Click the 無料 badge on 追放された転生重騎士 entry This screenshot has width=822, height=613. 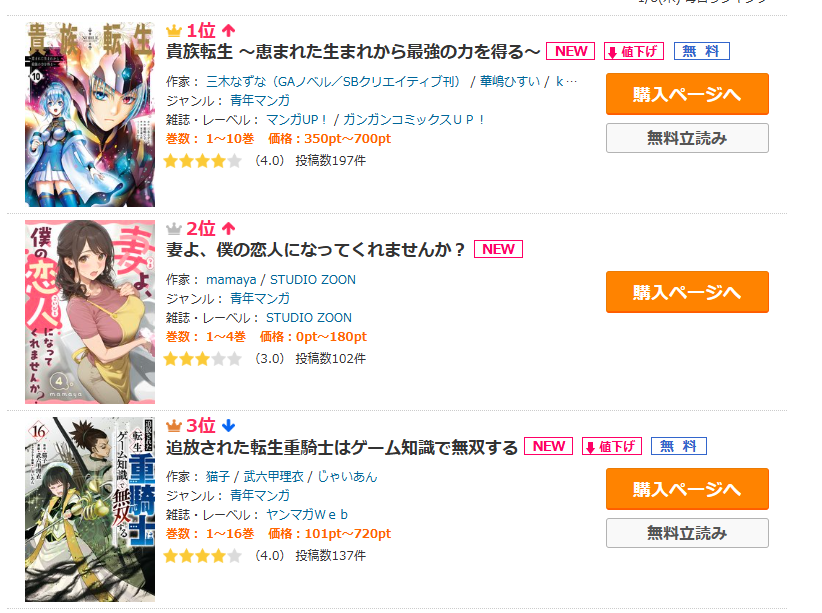click(x=678, y=446)
